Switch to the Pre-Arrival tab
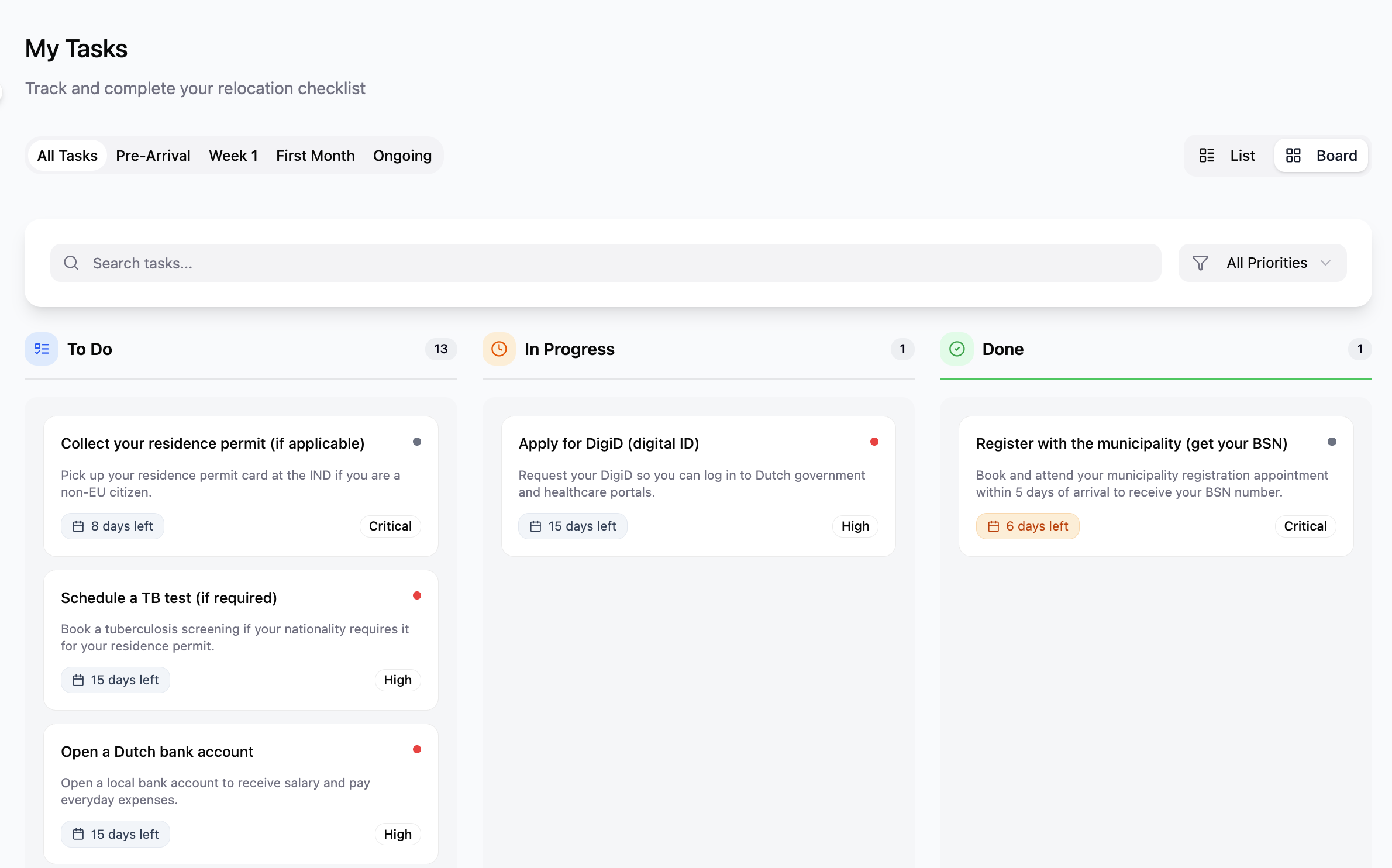The image size is (1392, 868). [153, 155]
